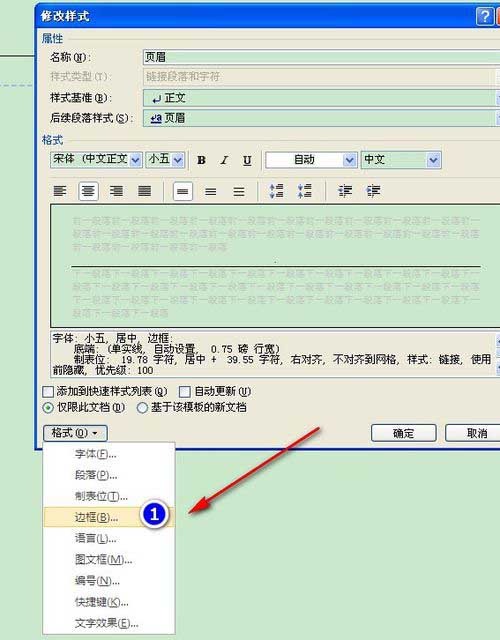Image resolution: width=500 pixels, height=640 pixels.
Task: Choose 快捷键(K)... menu item
Action: [x=109, y=602]
